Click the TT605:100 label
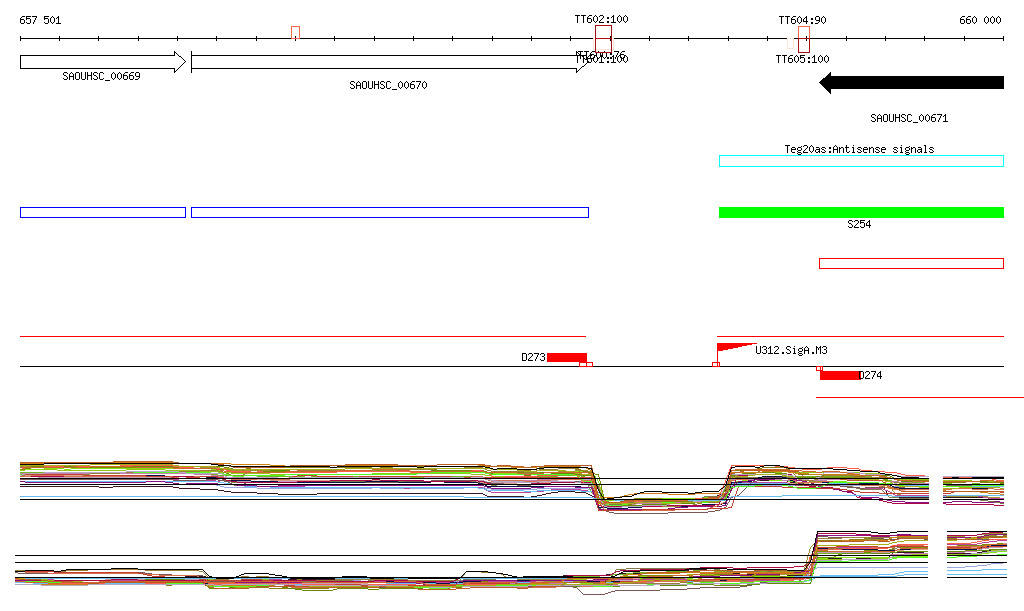Image resolution: width=1024 pixels, height=611 pixels. tap(803, 59)
